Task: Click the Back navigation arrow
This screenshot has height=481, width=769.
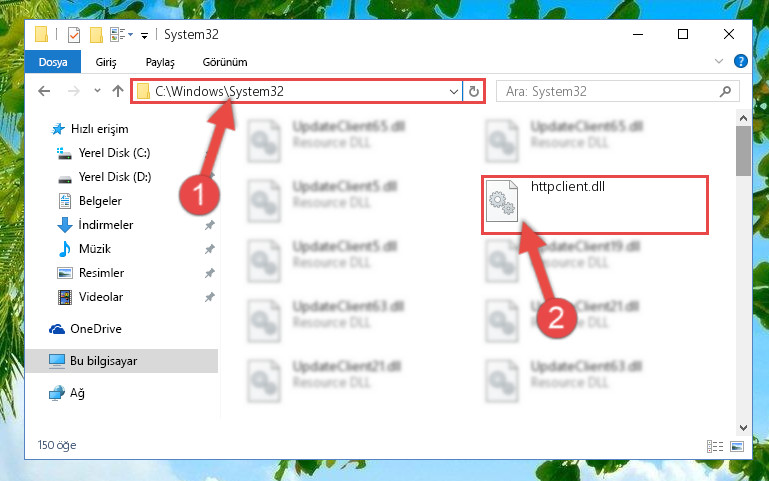Action: pos(44,91)
